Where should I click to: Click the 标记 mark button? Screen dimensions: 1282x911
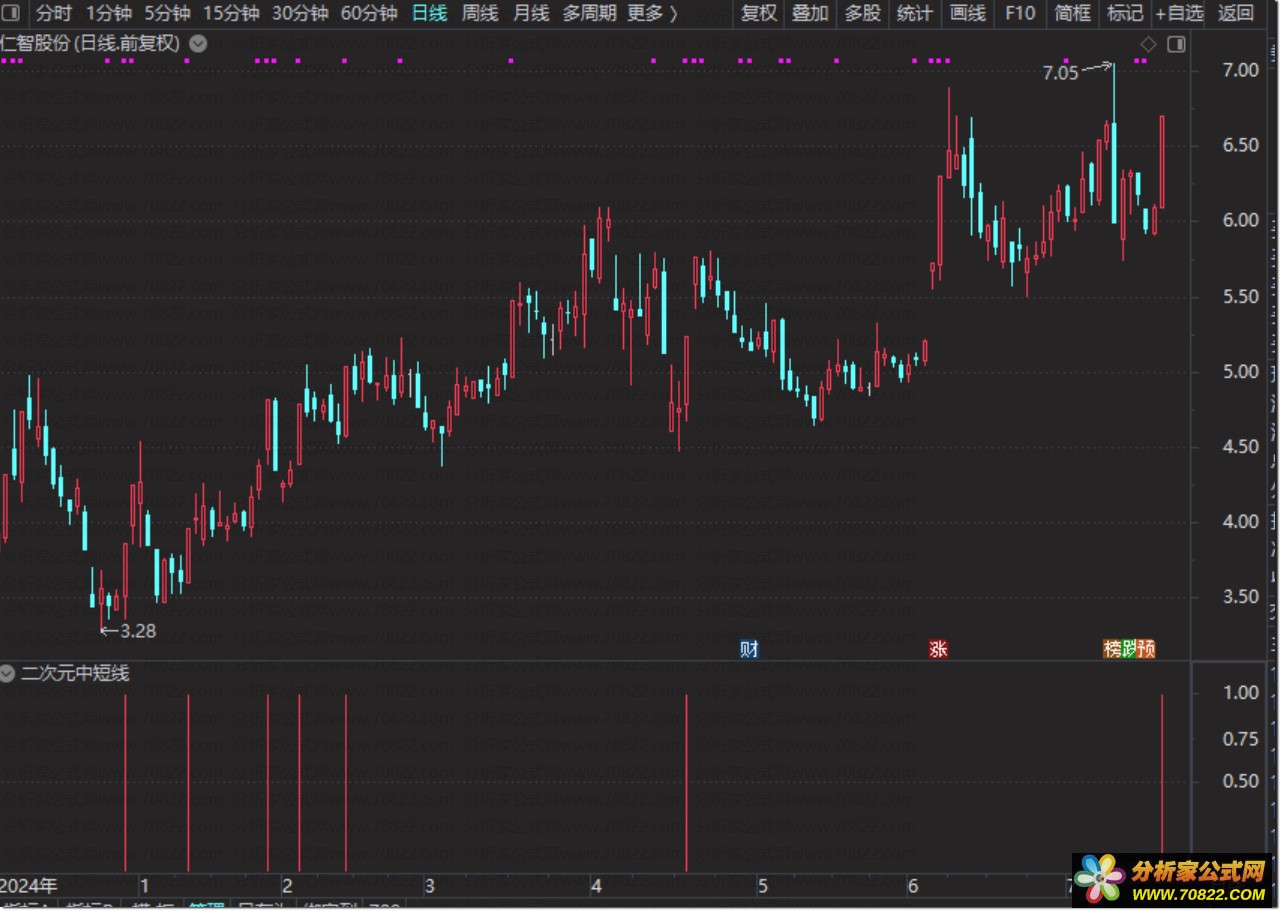point(1125,13)
